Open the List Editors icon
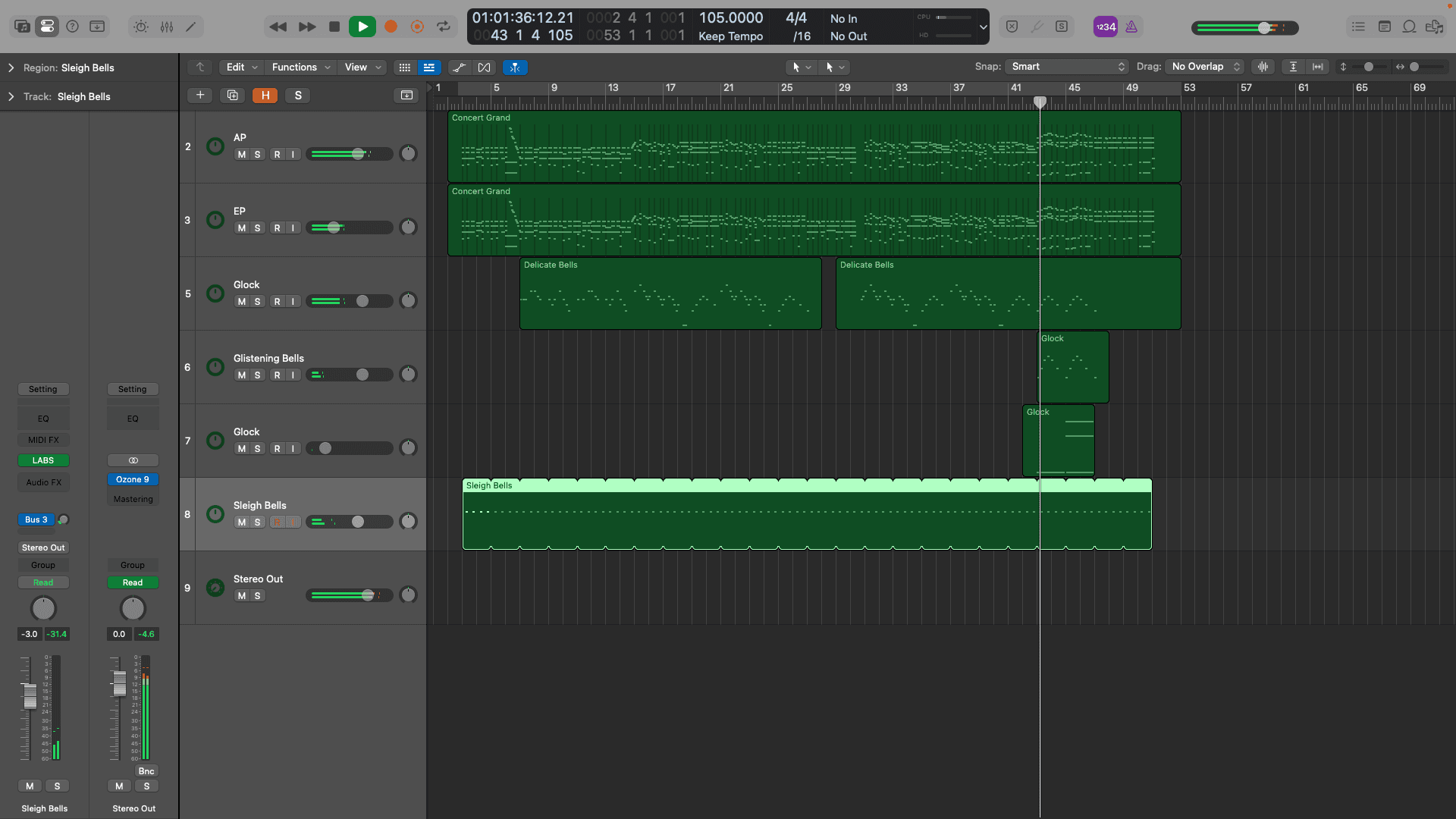Image resolution: width=1456 pixels, height=819 pixels. 1358,27
